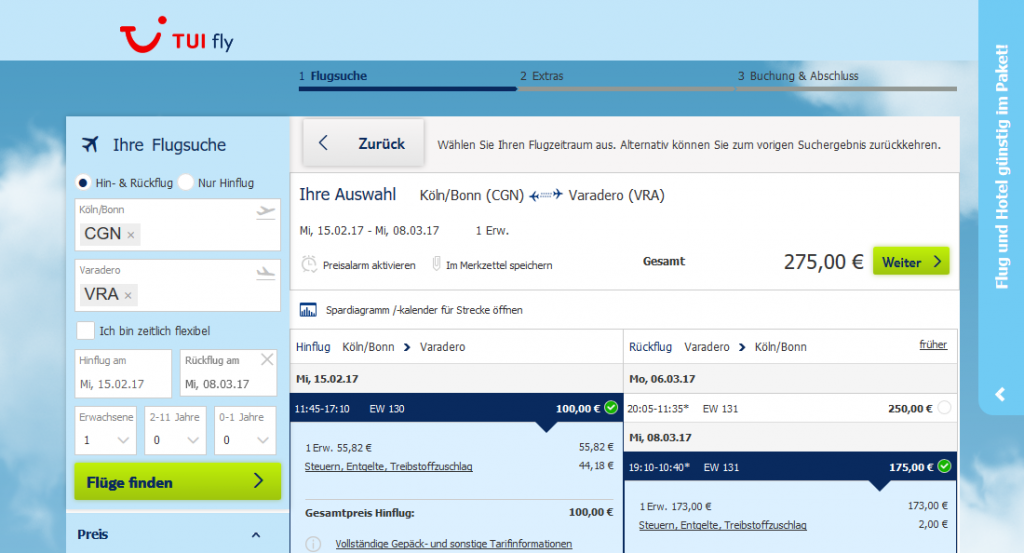The width and height of the screenshot is (1024, 553).
Task: Remove the VRA airport tag
Action: (x=129, y=295)
